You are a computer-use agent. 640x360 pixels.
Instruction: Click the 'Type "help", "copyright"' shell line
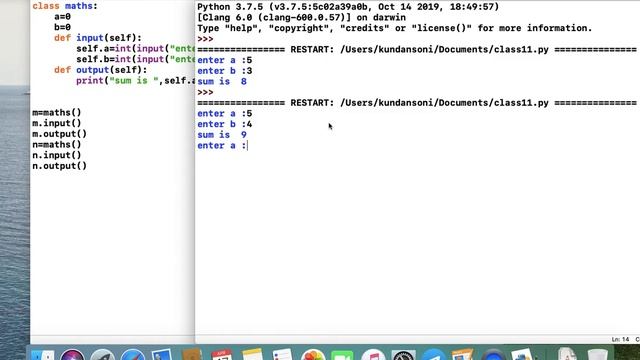(395, 28)
